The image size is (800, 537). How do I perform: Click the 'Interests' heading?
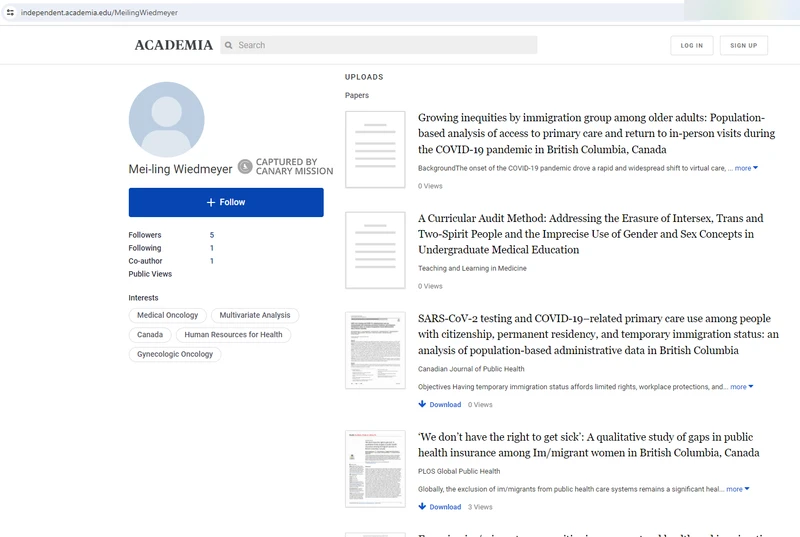[143, 298]
